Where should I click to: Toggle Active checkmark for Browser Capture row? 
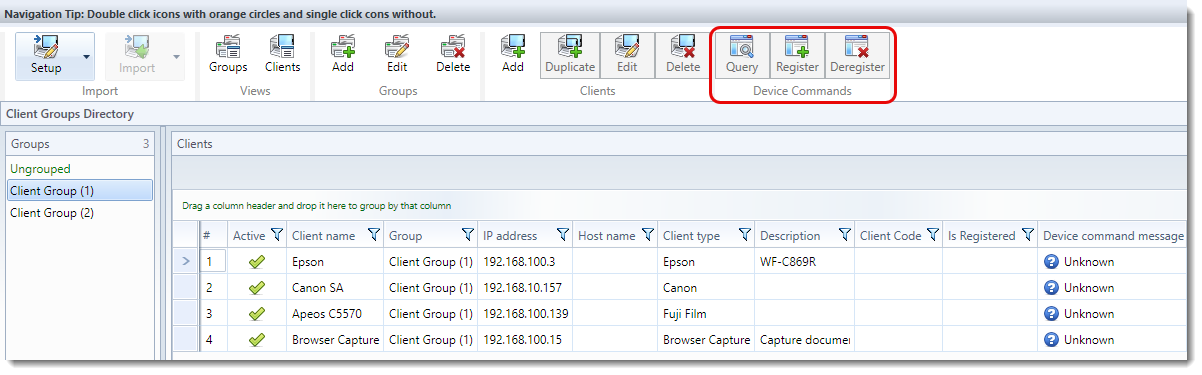pyautogui.click(x=257, y=340)
